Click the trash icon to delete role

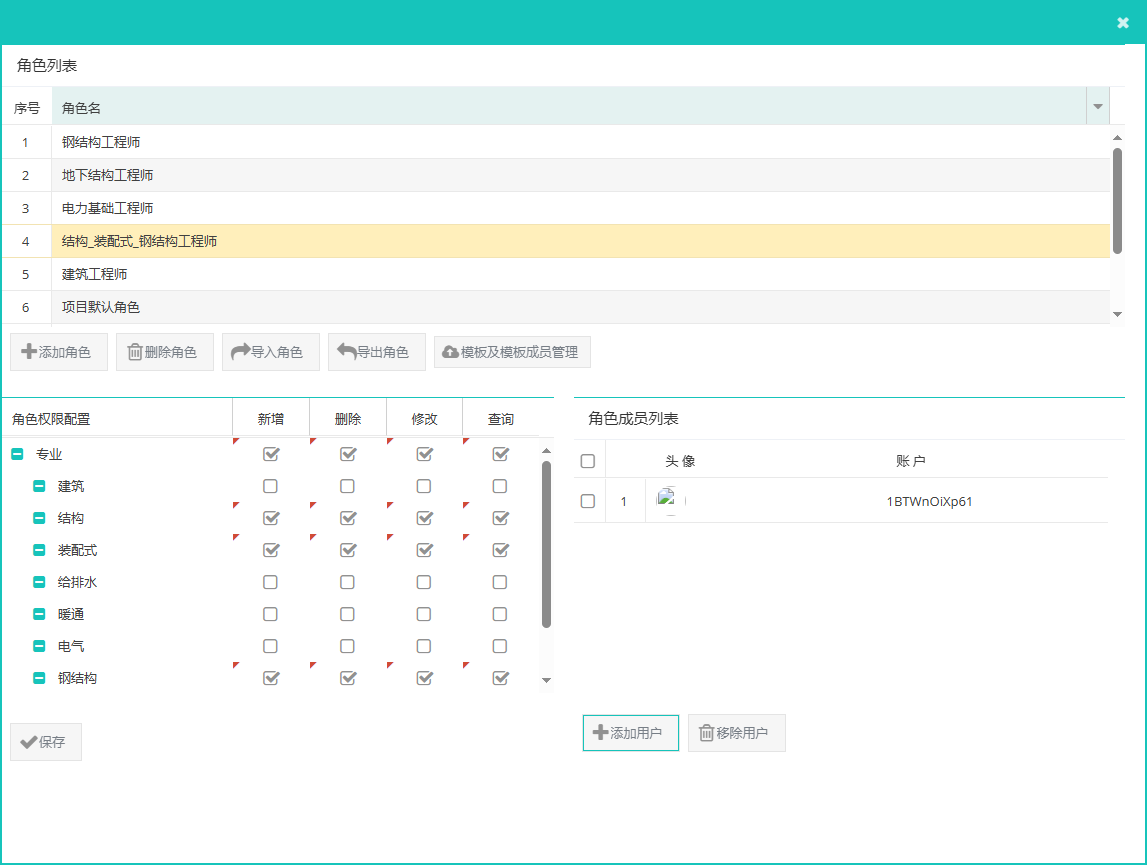[x=135, y=352]
